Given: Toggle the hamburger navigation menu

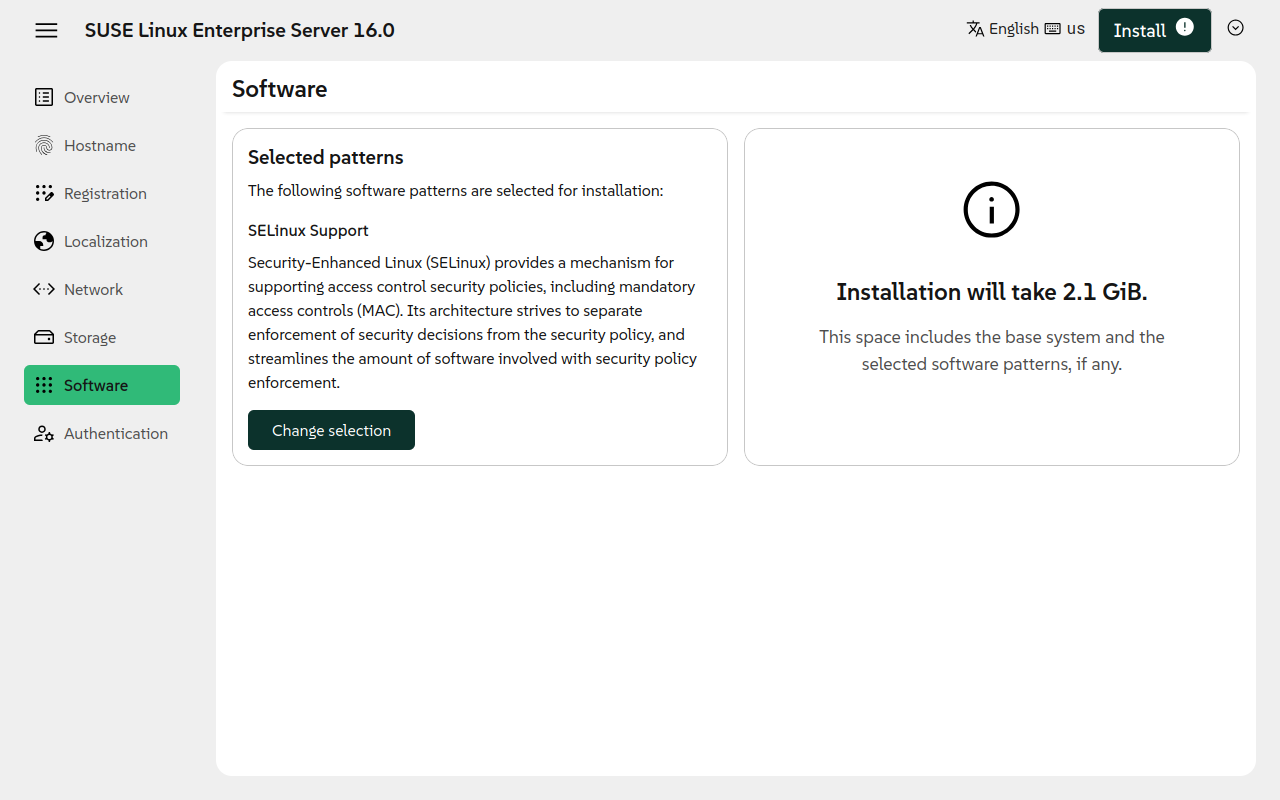Looking at the screenshot, I should [x=46, y=30].
